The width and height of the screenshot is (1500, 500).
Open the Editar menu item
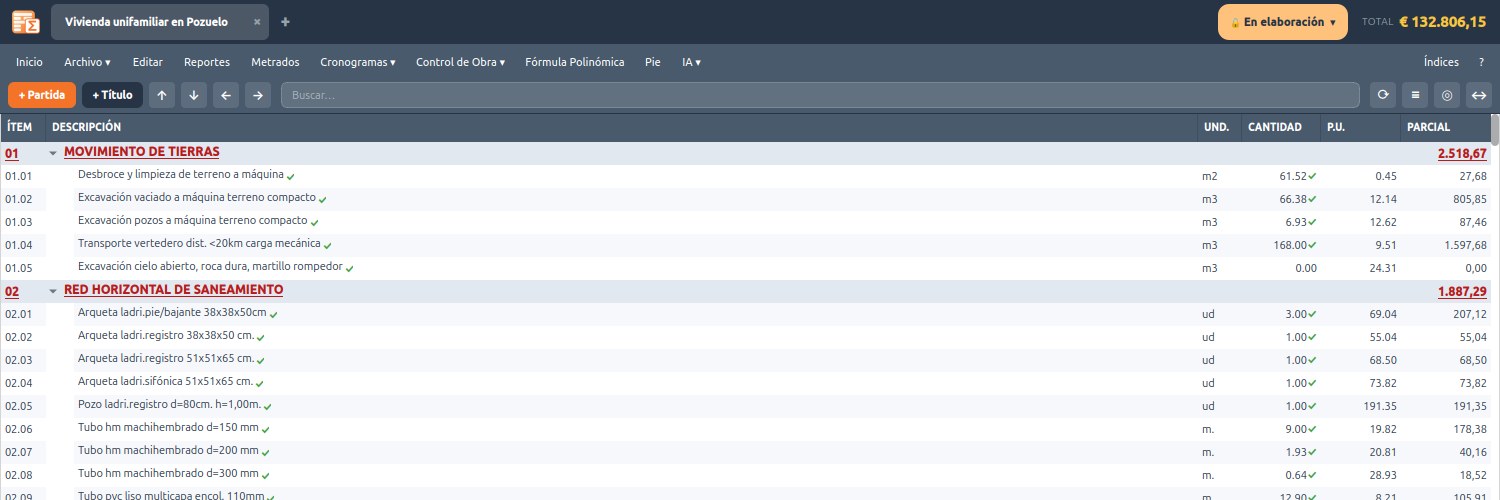click(148, 62)
